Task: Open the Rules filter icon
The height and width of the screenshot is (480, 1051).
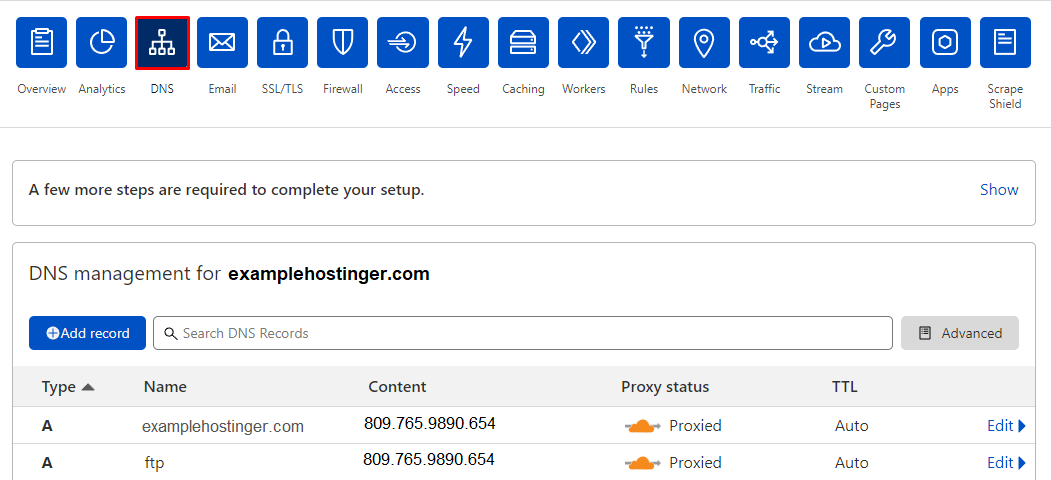Action: (x=644, y=43)
